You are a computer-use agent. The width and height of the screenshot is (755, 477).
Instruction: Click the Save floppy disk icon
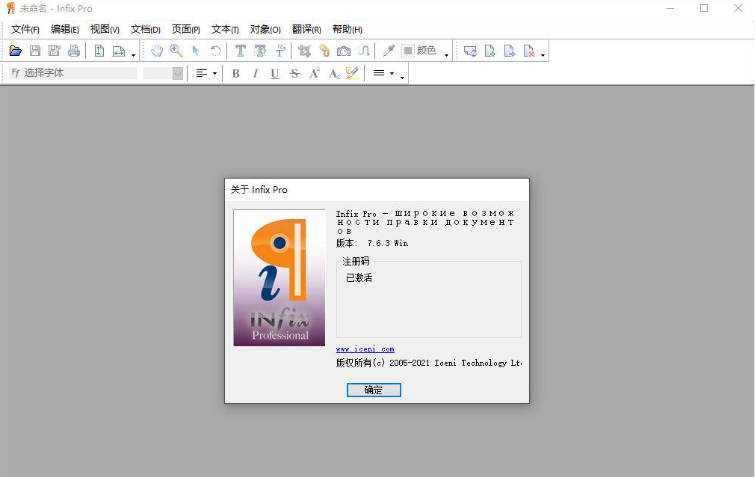(x=35, y=51)
